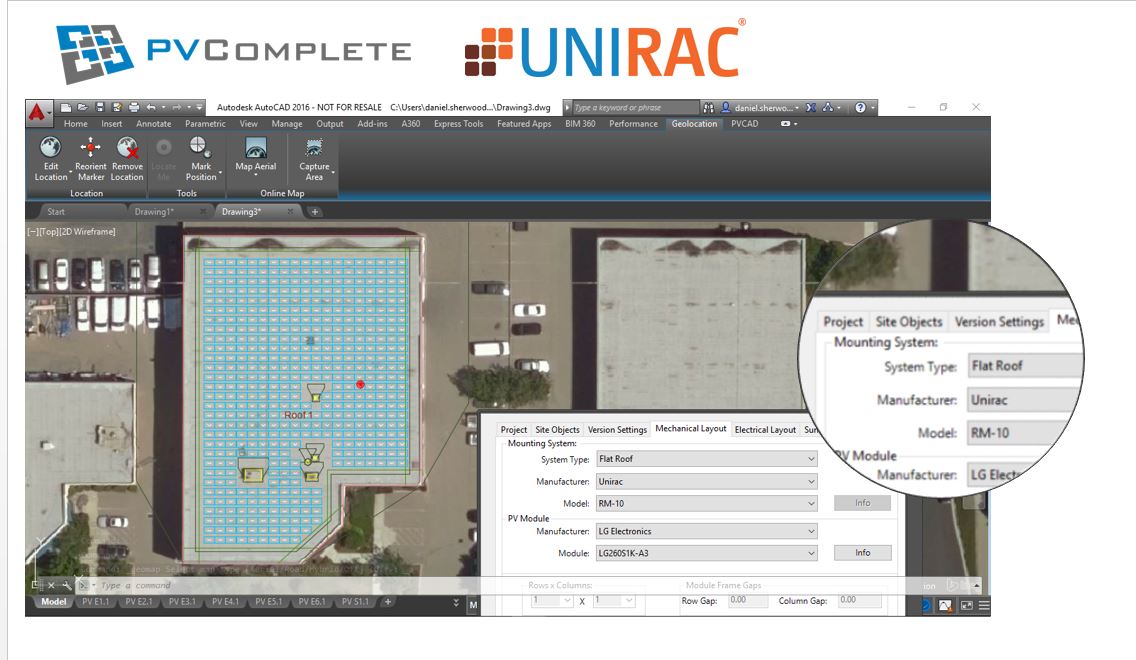Click the Remove Location tool
The width and height of the screenshot is (1136, 660).
point(127,159)
